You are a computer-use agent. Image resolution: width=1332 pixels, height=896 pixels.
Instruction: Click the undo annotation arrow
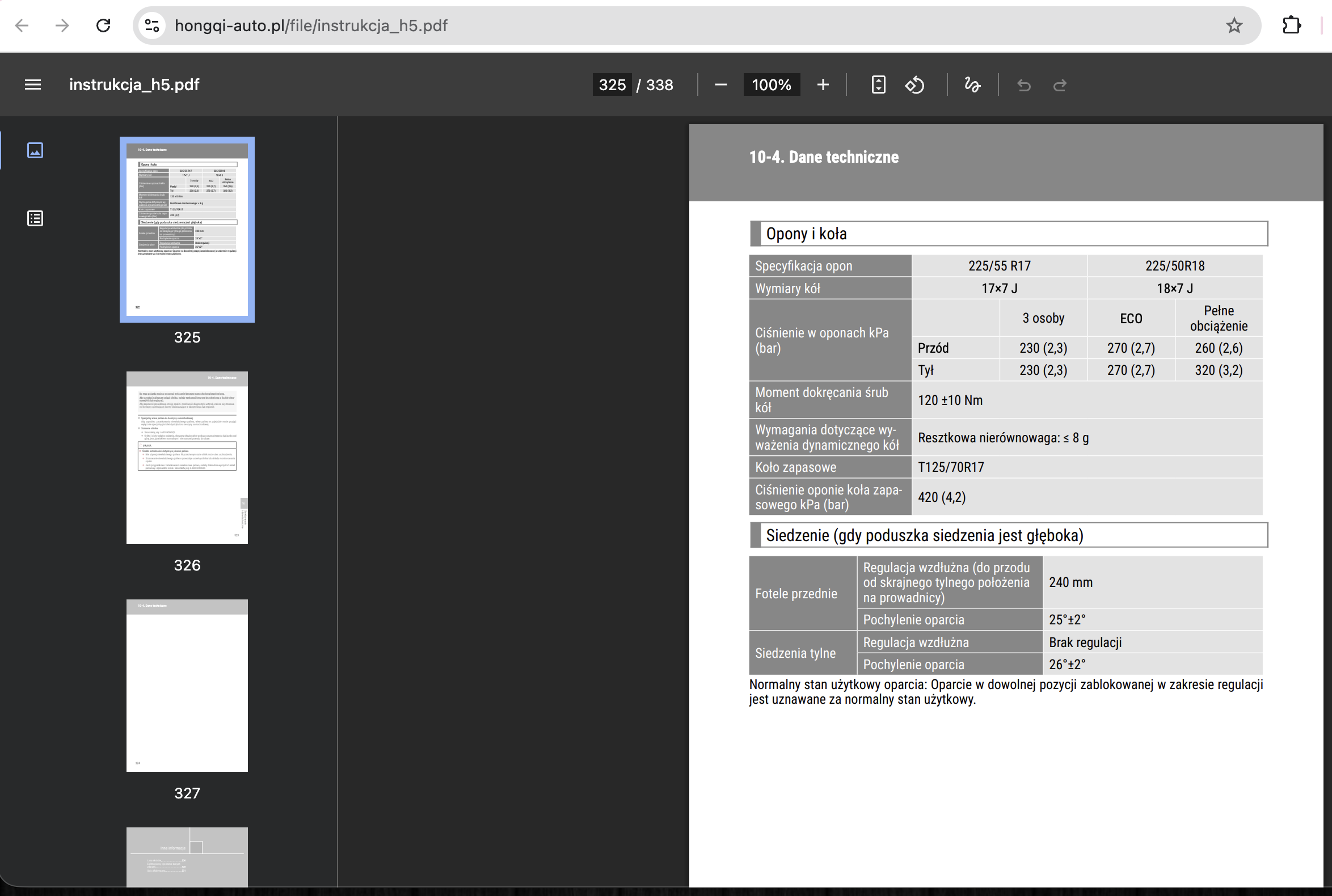pyautogui.click(x=1024, y=85)
